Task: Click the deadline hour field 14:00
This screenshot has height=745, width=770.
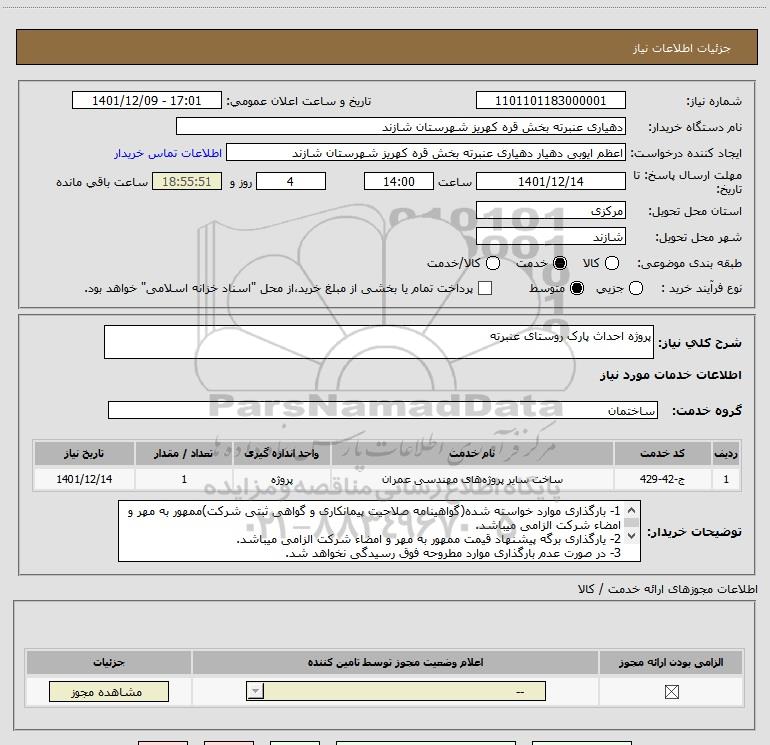Action: (x=399, y=182)
